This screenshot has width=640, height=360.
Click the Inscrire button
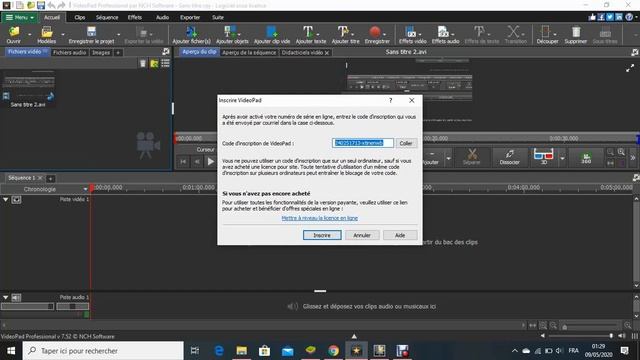click(322, 235)
